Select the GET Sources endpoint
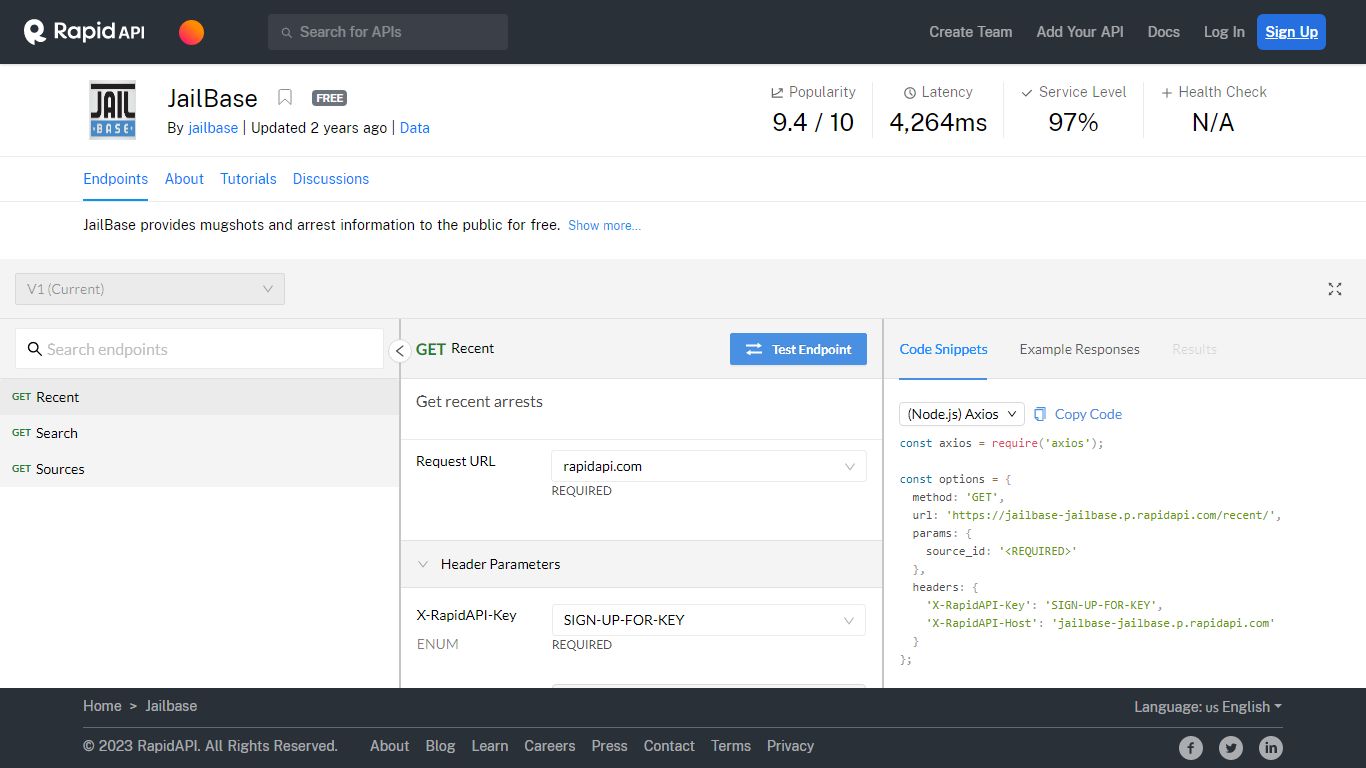 (x=200, y=469)
